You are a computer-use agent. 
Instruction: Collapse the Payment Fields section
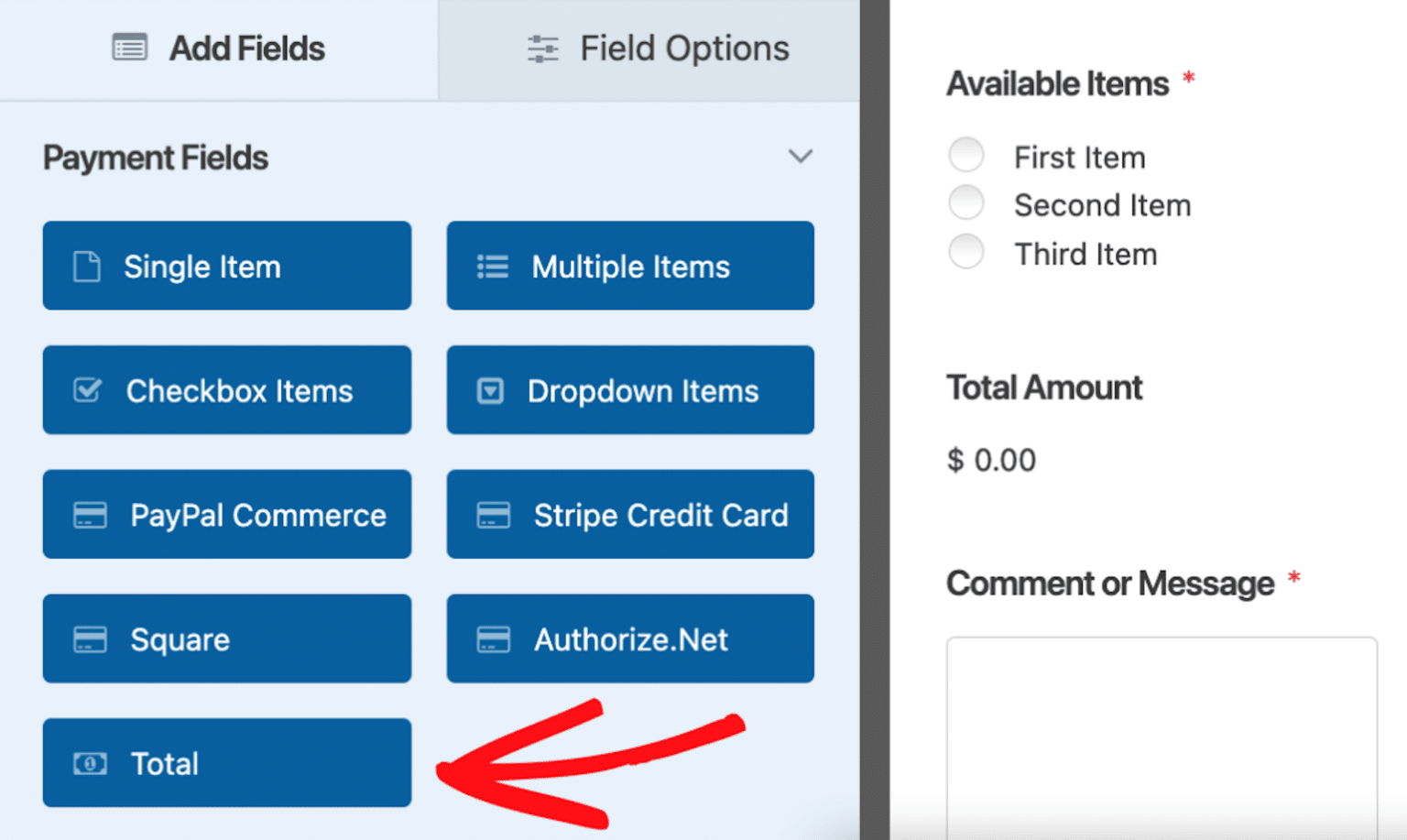pyautogui.click(x=801, y=157)
